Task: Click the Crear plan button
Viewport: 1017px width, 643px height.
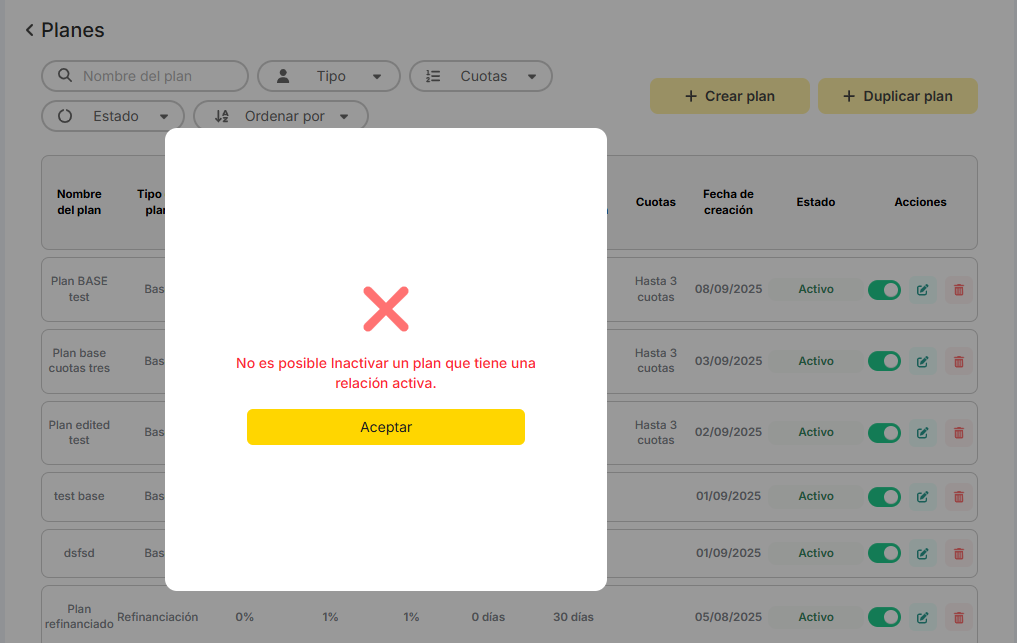Action: click(729, 96)
